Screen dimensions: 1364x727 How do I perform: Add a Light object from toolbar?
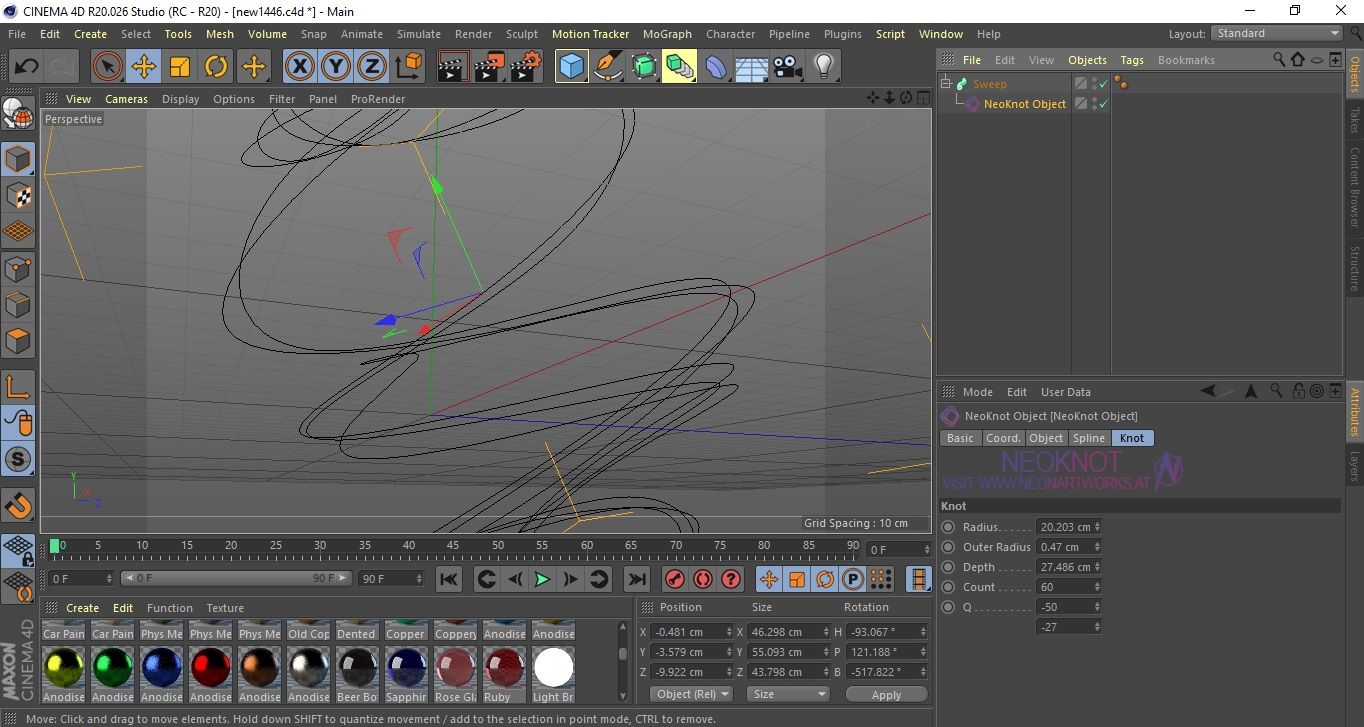(823, 67)
